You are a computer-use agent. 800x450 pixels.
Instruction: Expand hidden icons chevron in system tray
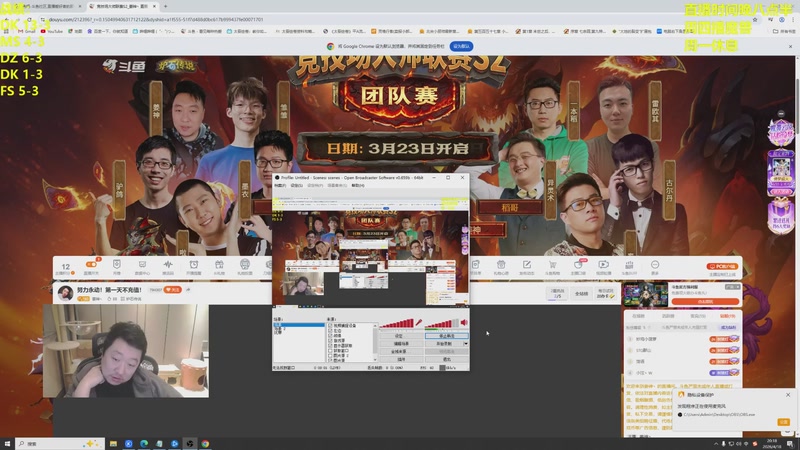tap(716, 444)
